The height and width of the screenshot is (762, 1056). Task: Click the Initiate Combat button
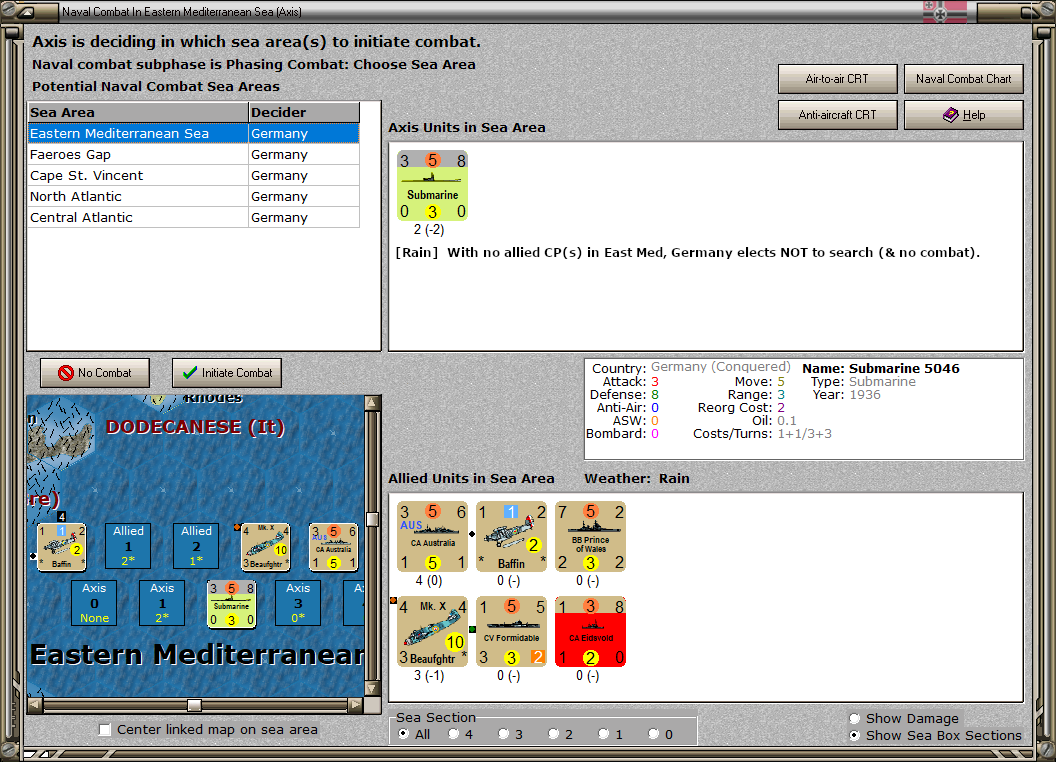pyautogui.click(x=227, y=373)
